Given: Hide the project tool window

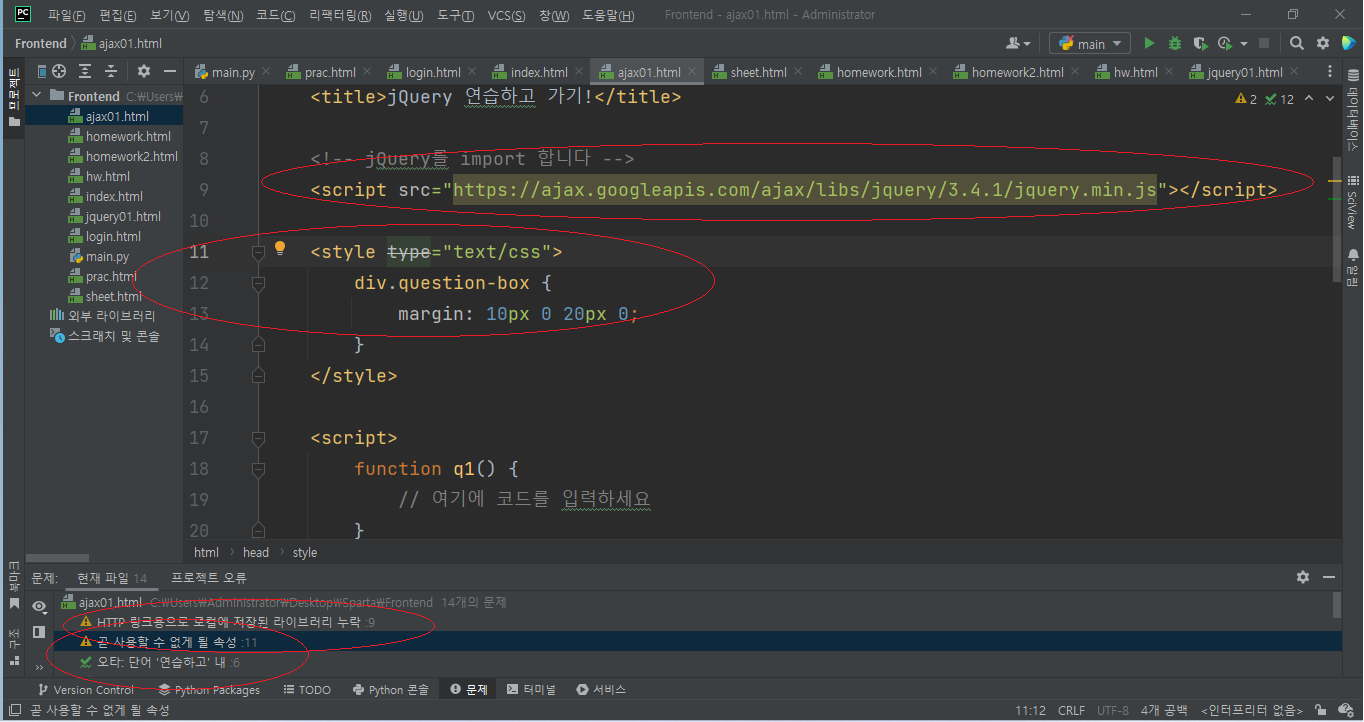Looking at the screenshot, I should point(170,71).
